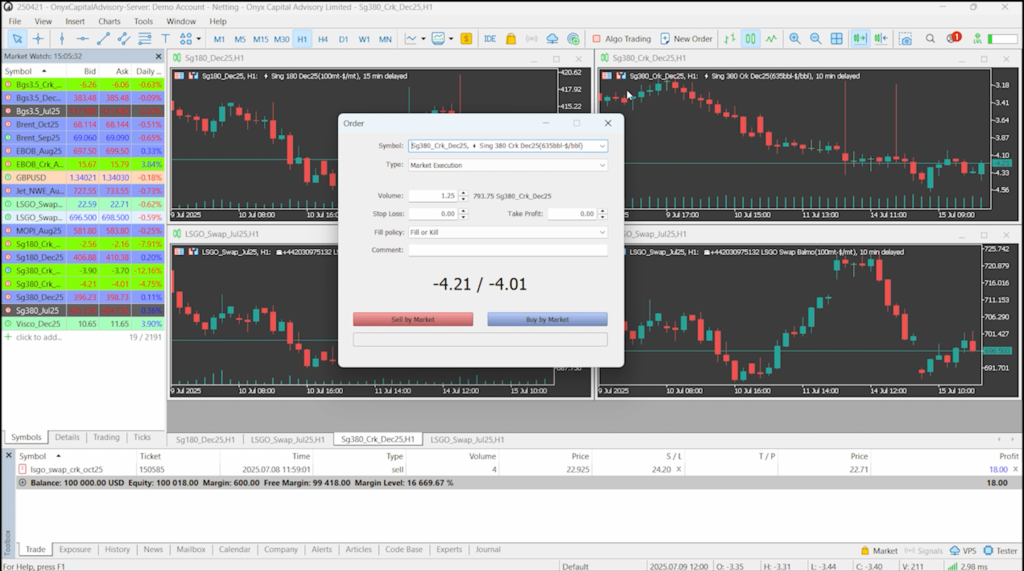Click the Comment input field
Image resolution: width=1024 pixels, height=571 pixels.
click(x=507, y=250)
